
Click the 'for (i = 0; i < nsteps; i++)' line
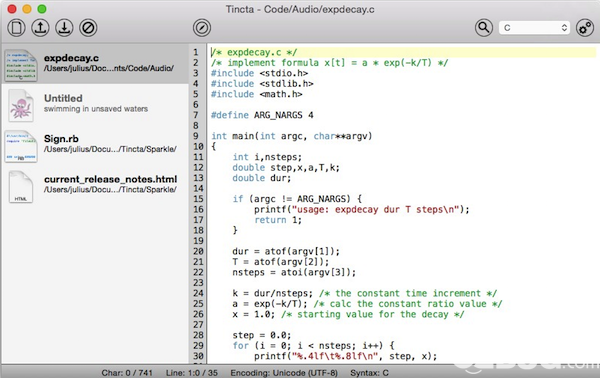[313, 345]
